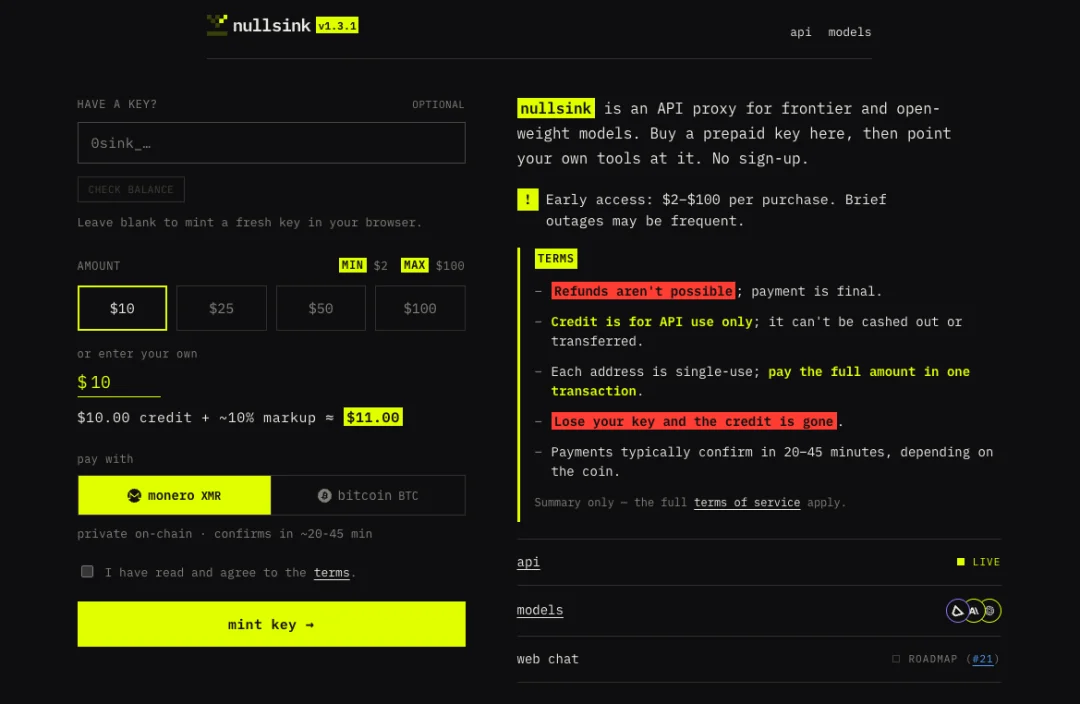Image resolution: width=1080 pixels, height=704 pixels.
Task: Click the "web chat" row label
Action: (x=548, y=659)
